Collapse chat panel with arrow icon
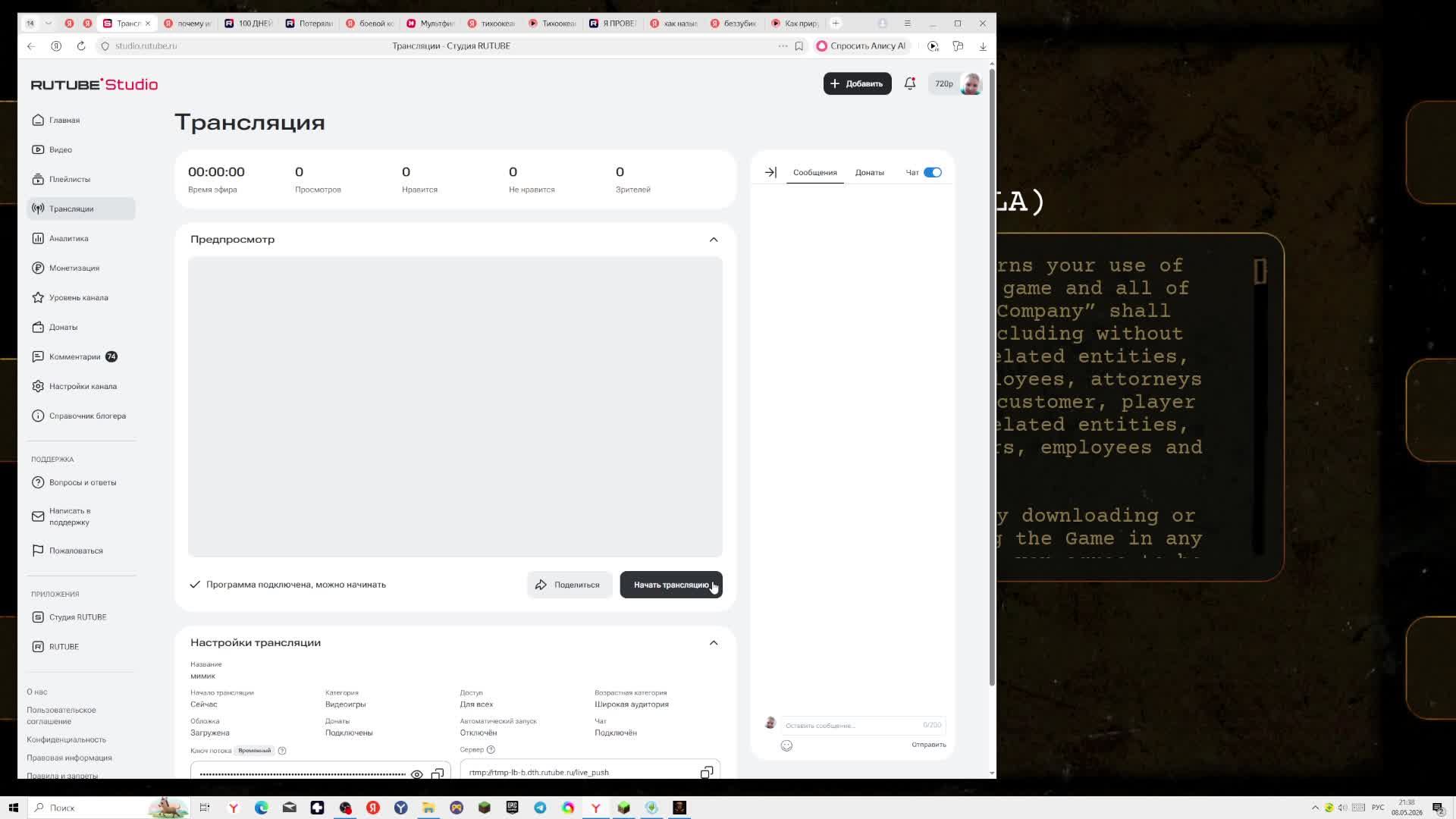The width and height of the screenshot is (1456, 819). click(x=770, y=172)
